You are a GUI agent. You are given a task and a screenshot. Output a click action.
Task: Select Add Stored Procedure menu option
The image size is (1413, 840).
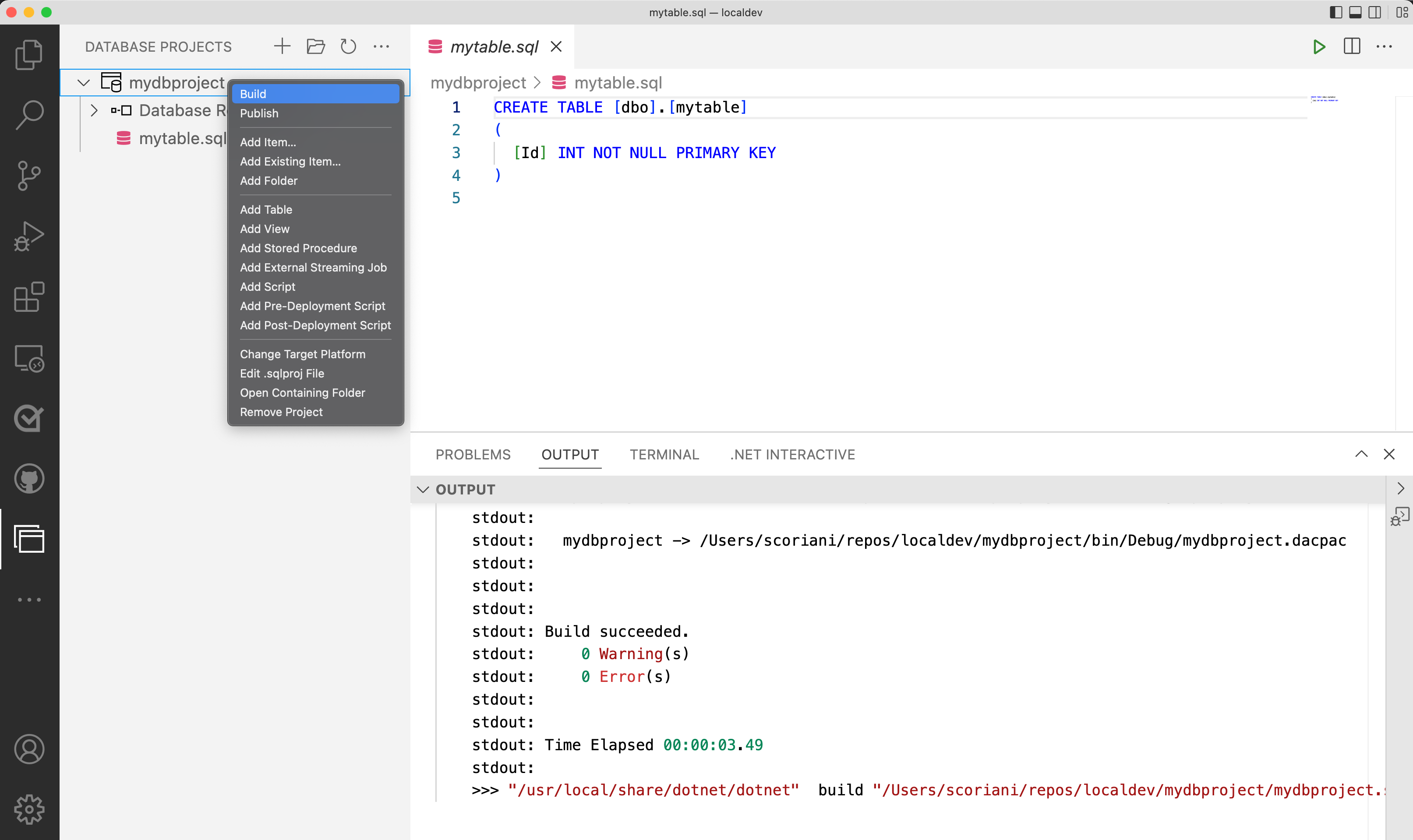coord(298,248)
